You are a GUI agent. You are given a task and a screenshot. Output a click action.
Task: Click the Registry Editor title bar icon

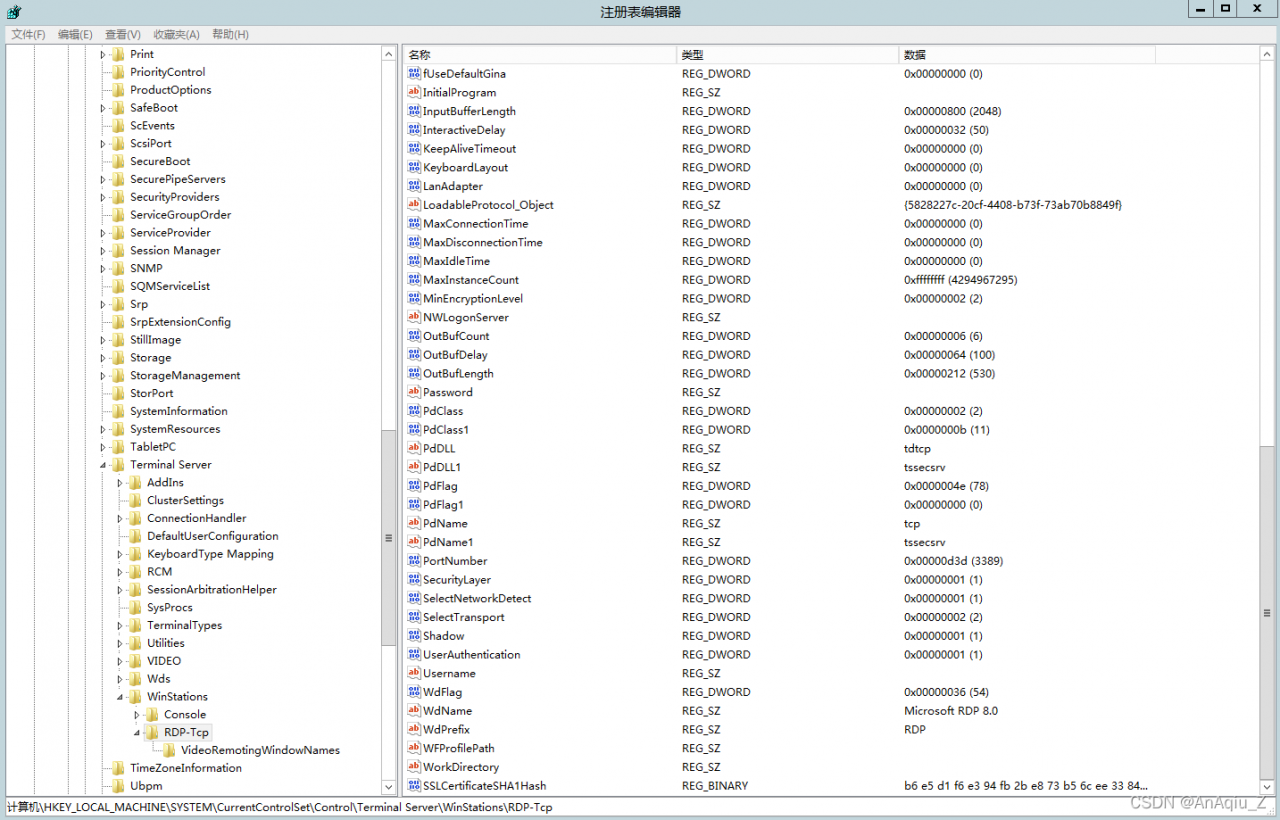coord(16,11)
